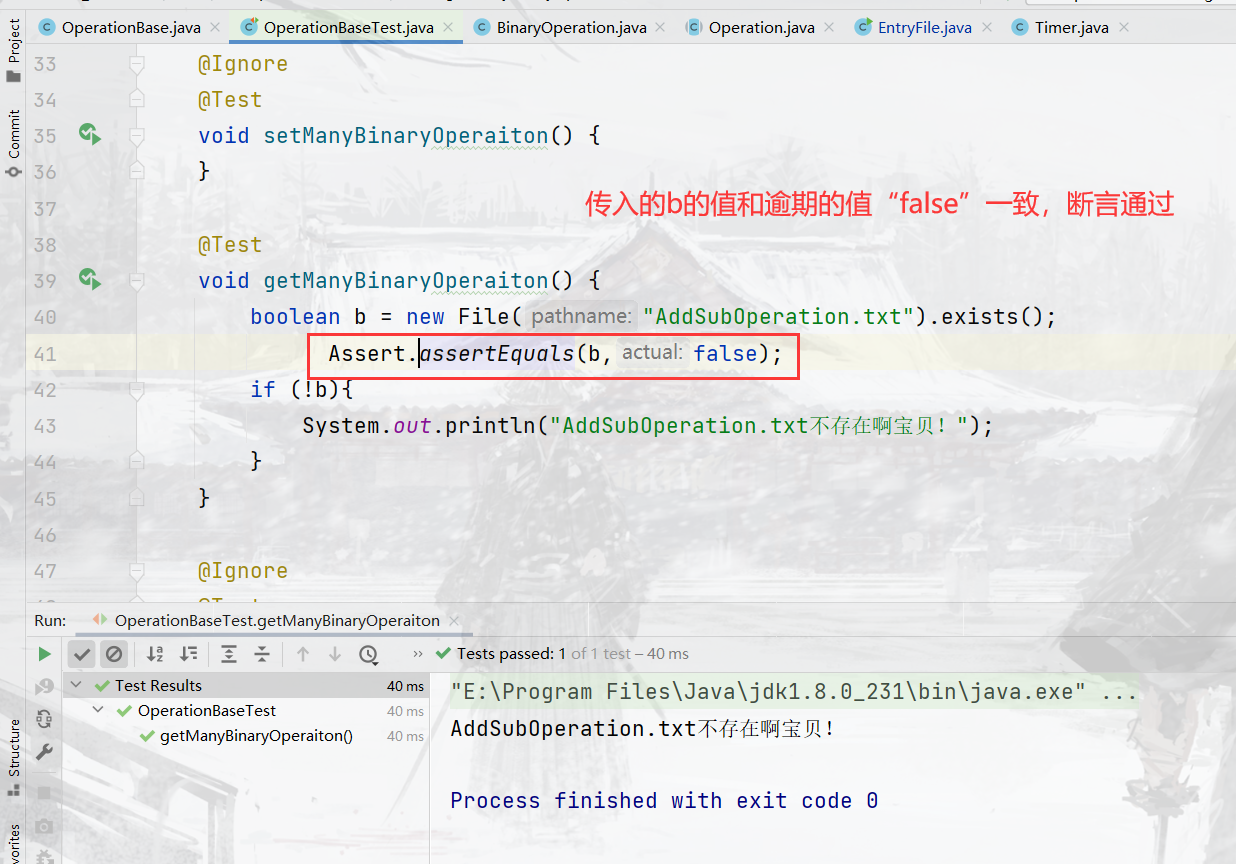1236x864 pixels.
Task: Open the Timer.java tab
Action: pos(1071,27)
